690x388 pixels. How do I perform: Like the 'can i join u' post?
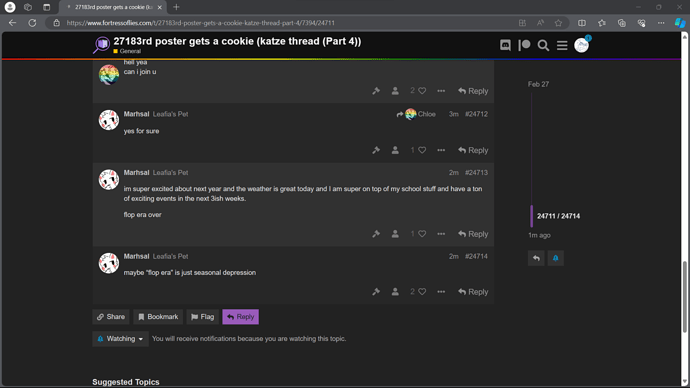pos(422,91)
